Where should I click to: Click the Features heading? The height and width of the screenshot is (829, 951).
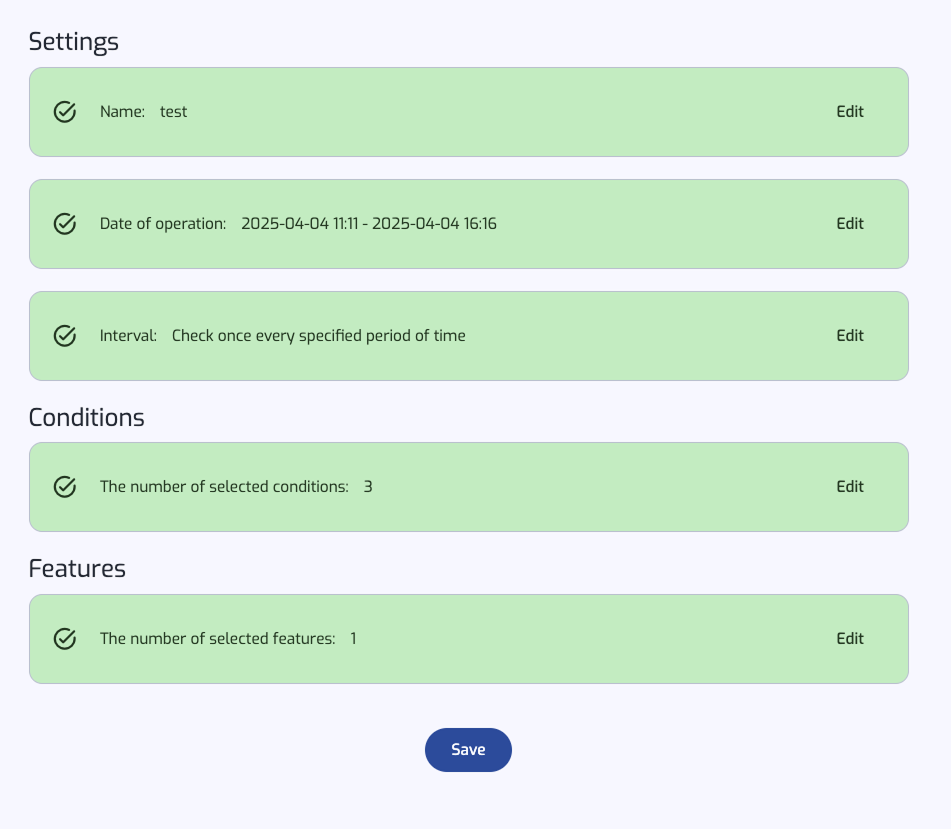pyautogui.click(x=77, y=568)
